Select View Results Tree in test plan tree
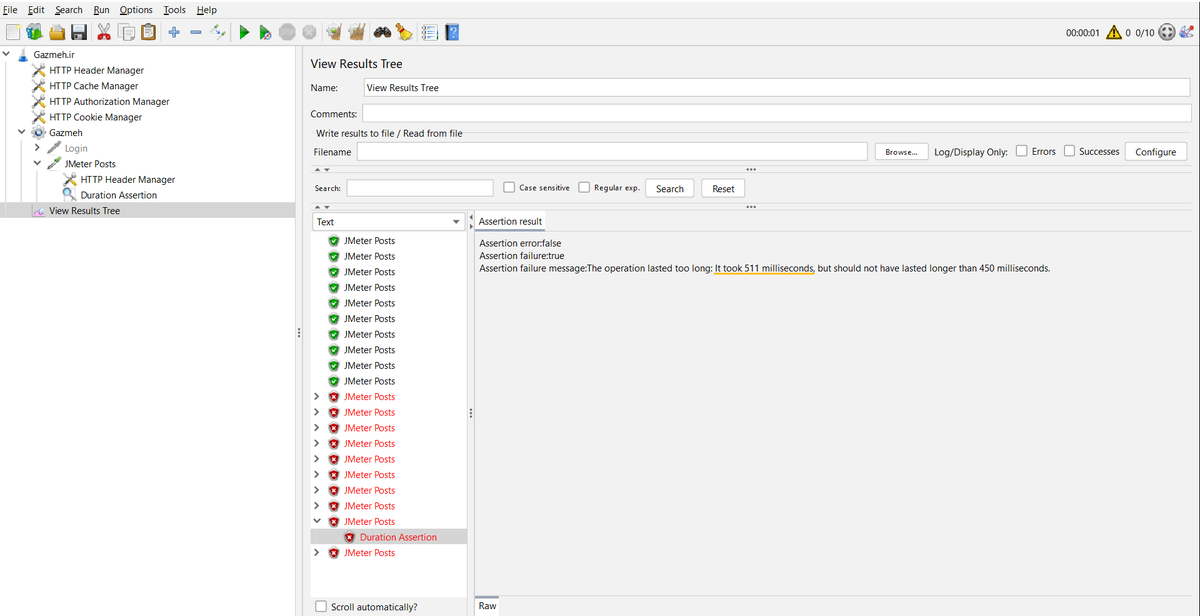The image size is (1200, 616). [x=84, y=211]
